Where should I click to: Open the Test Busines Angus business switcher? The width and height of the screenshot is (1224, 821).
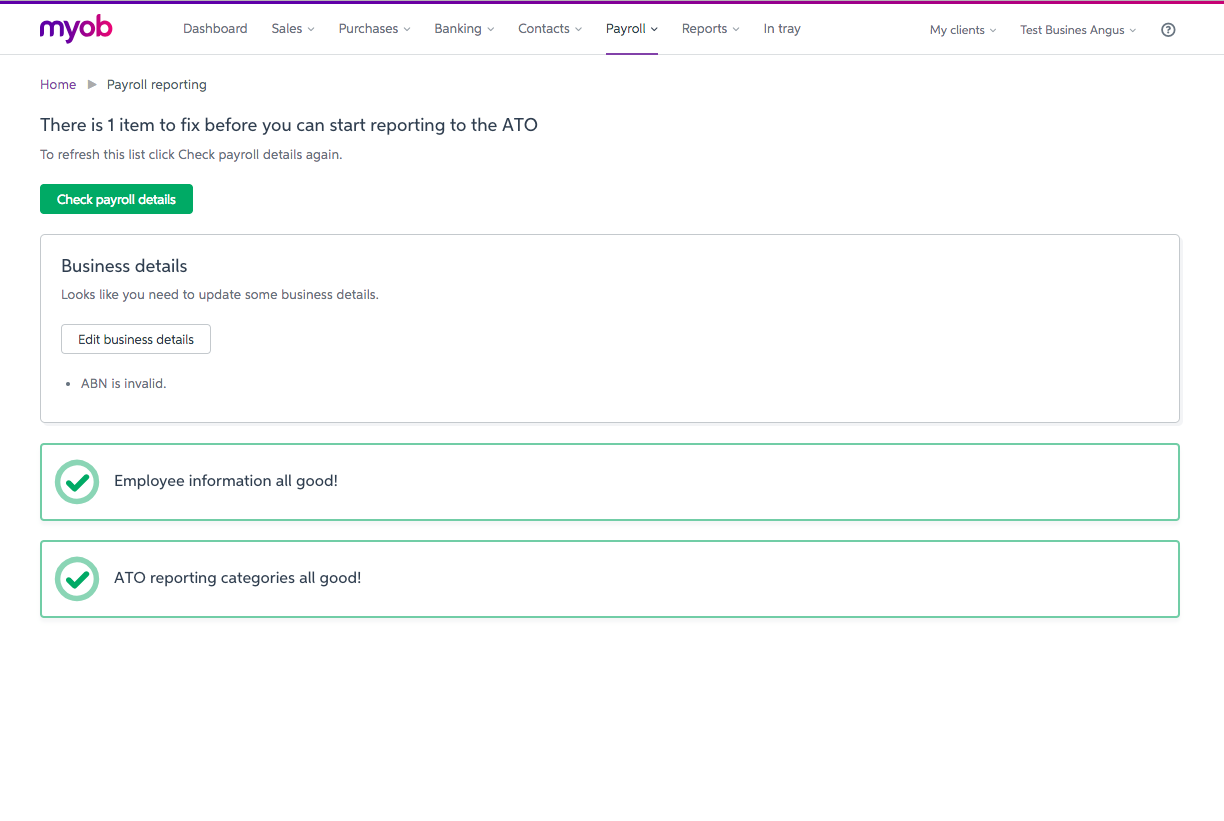1078,30
